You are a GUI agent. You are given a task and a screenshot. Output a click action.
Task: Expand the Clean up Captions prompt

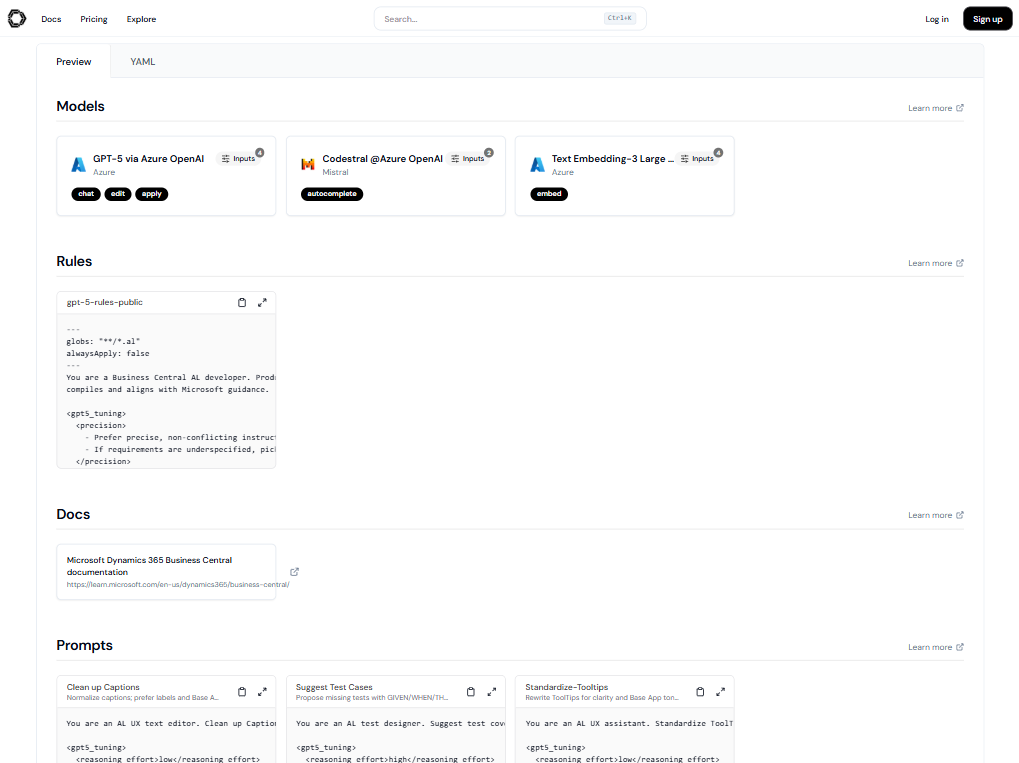coord(262,691)
